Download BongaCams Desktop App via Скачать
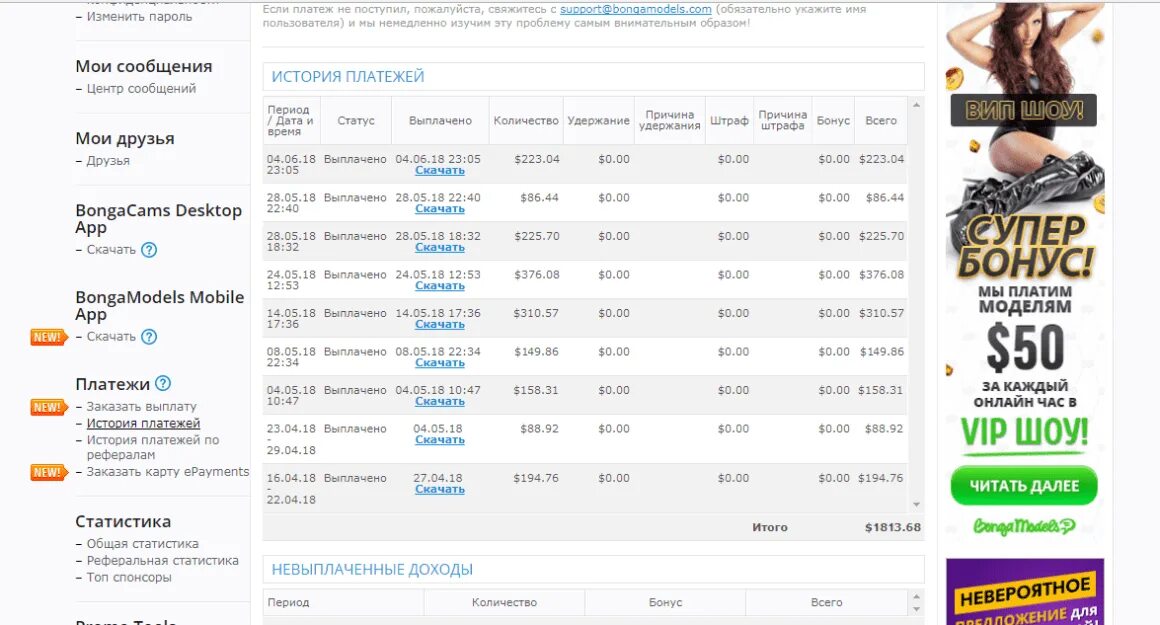Image resolution: width=1160 pixels, height=625 pixels. pyautogui.click(x=111, y=250)
